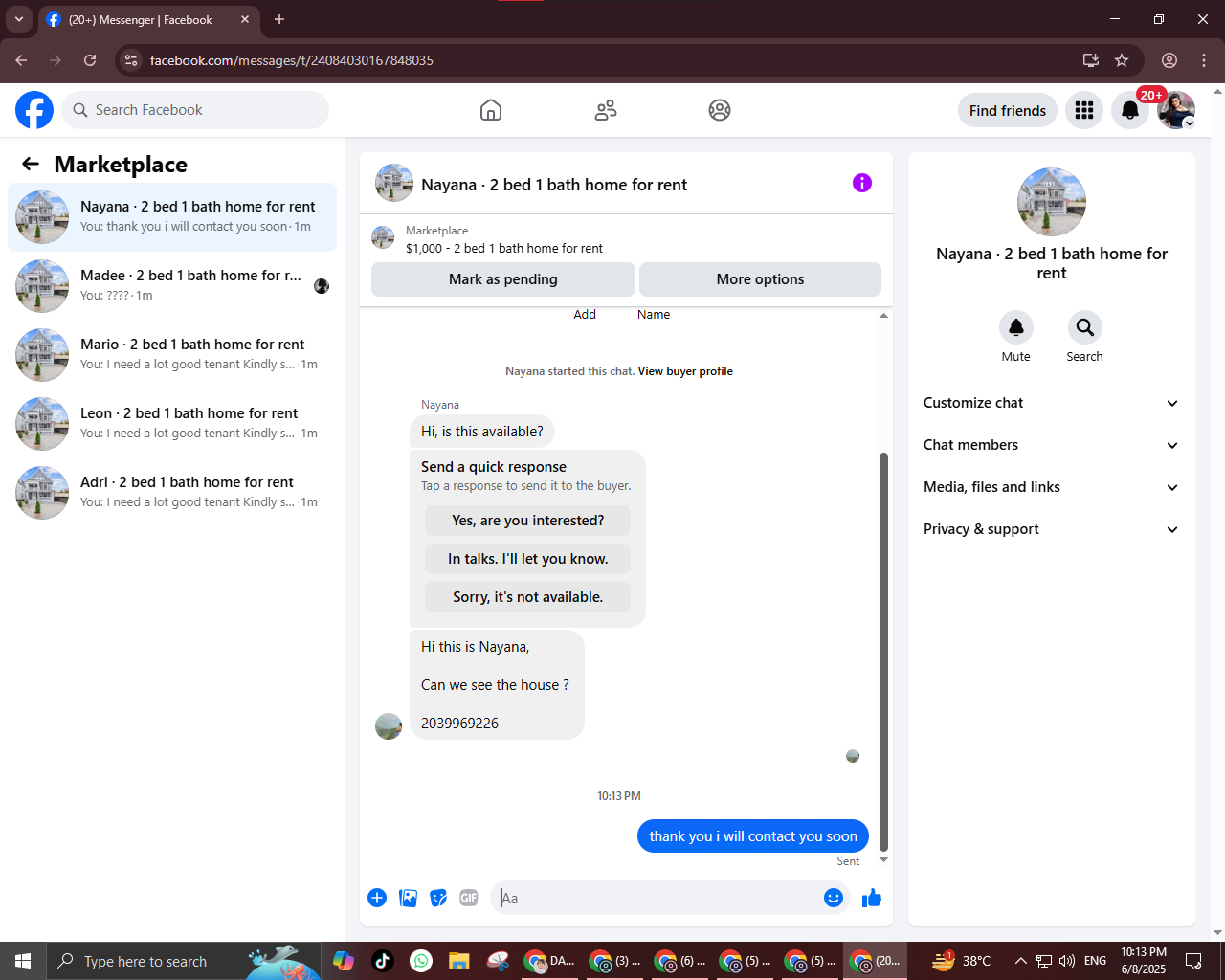Click Find friends button
Image resolution: width=1225 pixels, height=980 pixels.
[1008, 110]
